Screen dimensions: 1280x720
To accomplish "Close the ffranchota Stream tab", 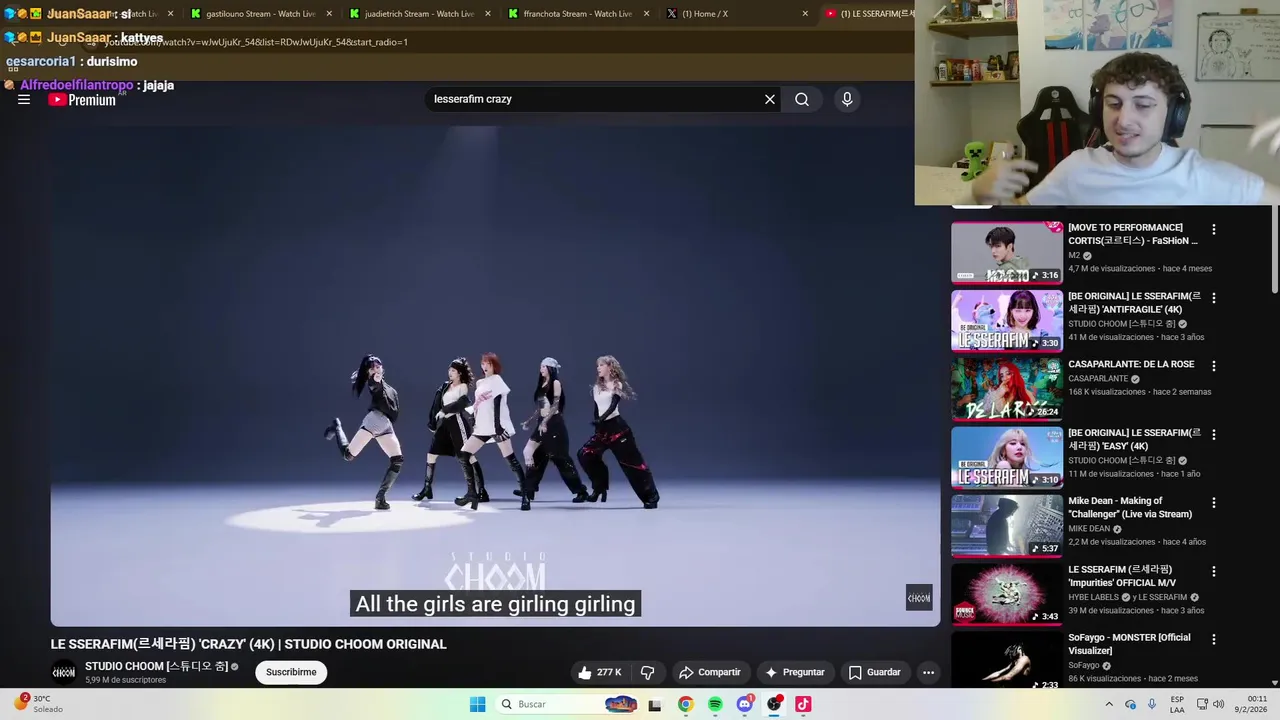I will coord(646,14).
